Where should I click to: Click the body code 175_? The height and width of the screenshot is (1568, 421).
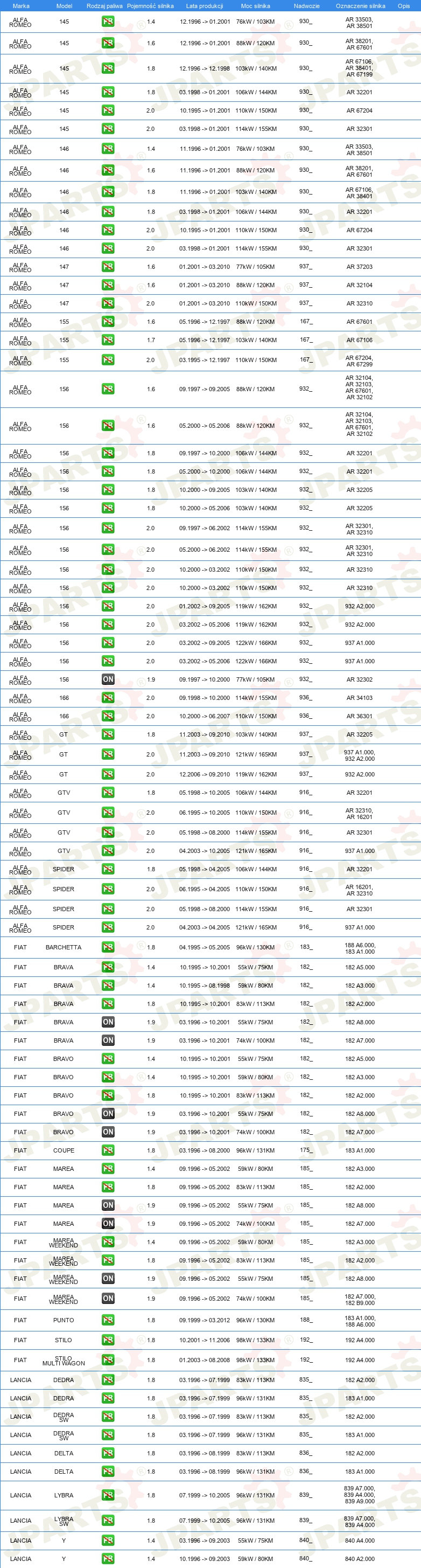(305, 1150)
